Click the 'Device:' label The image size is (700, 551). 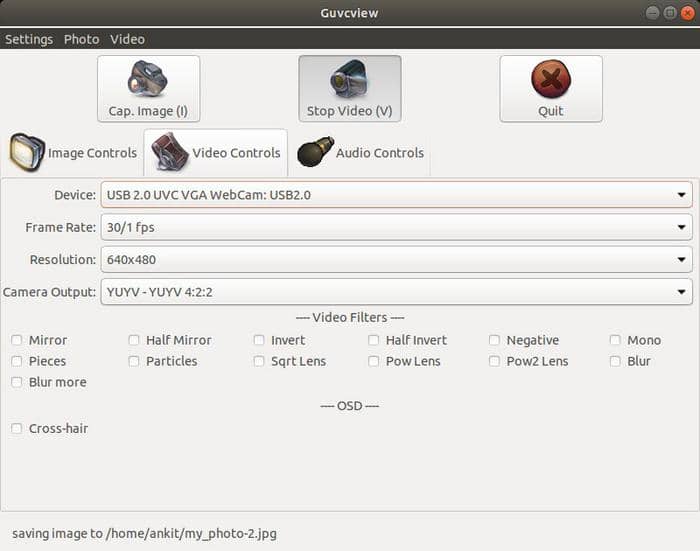pyautogui.click(x=75, y=195)
